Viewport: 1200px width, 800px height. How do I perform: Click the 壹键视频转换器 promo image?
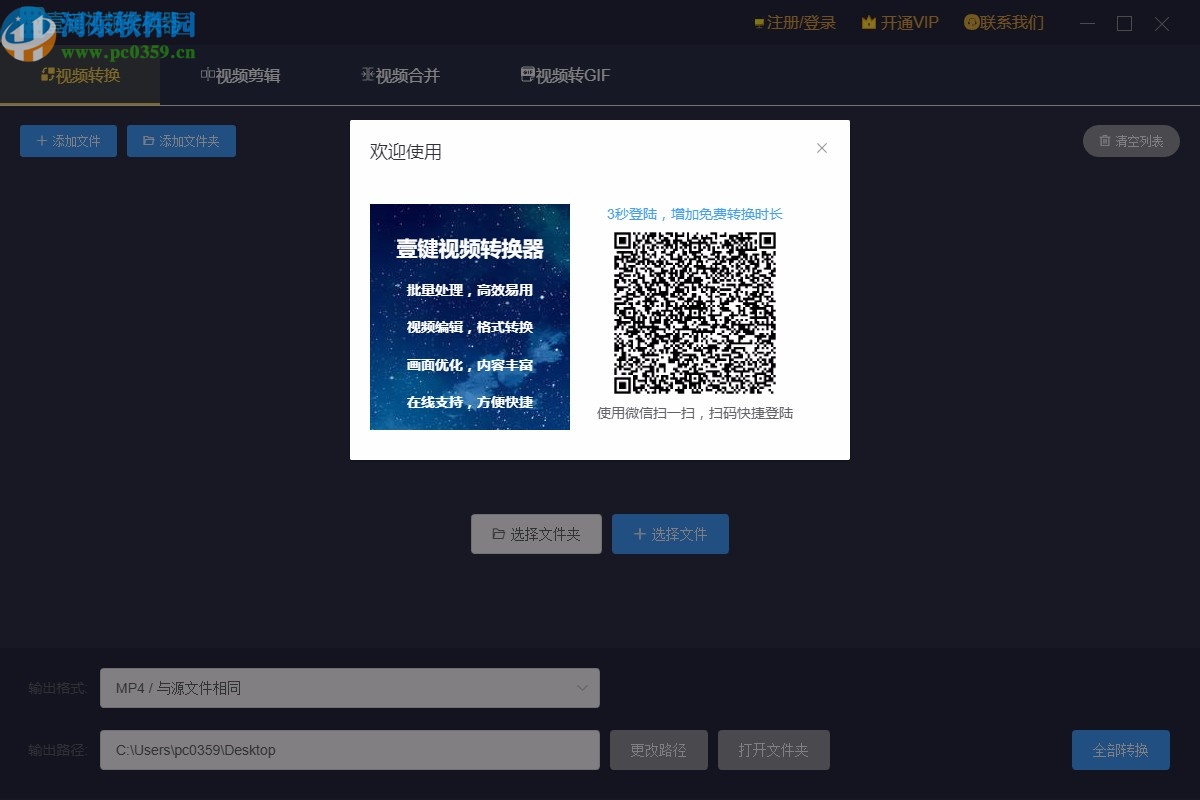470,317
